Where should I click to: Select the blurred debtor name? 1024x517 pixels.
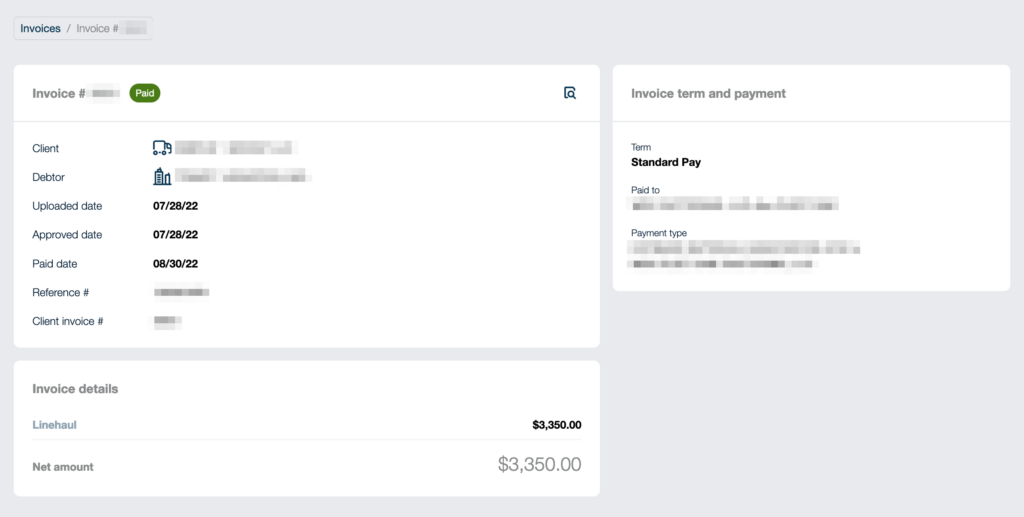point(242,176)
